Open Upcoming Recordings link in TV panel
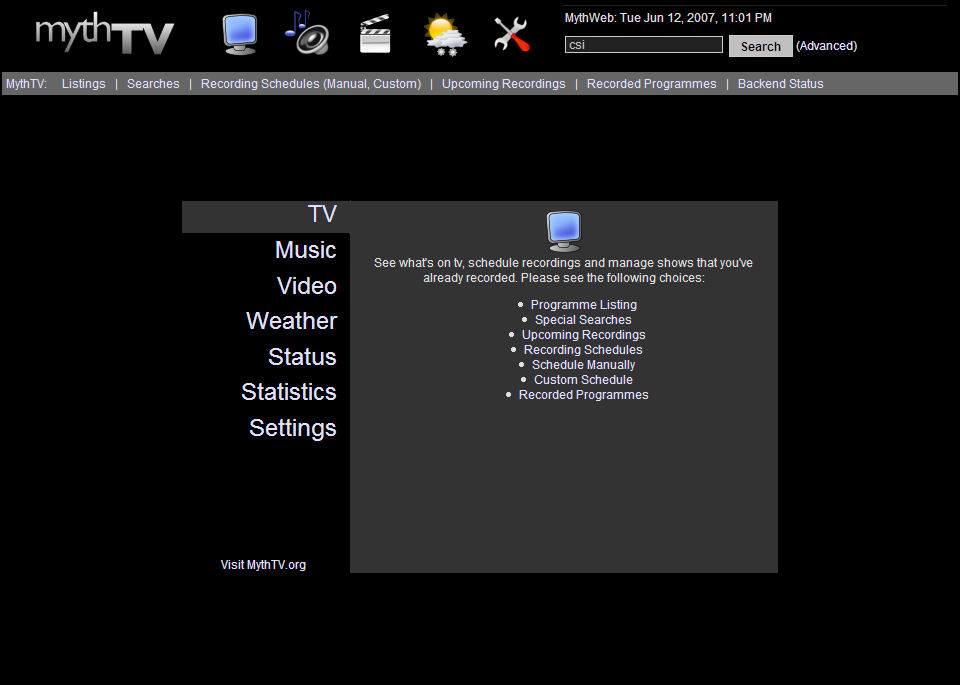The width and height of the screenshot is (960, 685). click(583, 335)
